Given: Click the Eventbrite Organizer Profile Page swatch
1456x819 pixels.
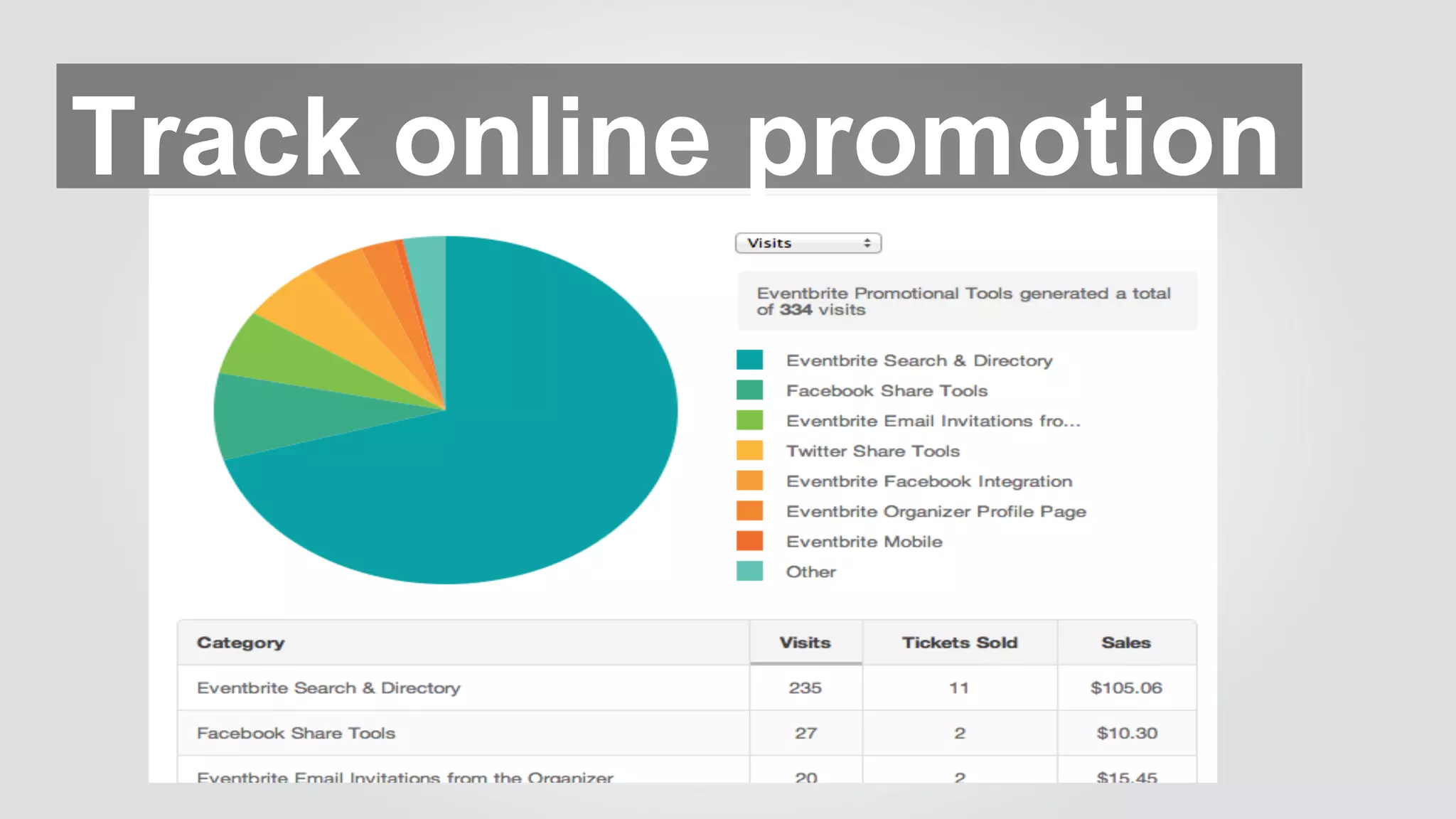Looking at the screenshot, I should (x=749, y=511).
